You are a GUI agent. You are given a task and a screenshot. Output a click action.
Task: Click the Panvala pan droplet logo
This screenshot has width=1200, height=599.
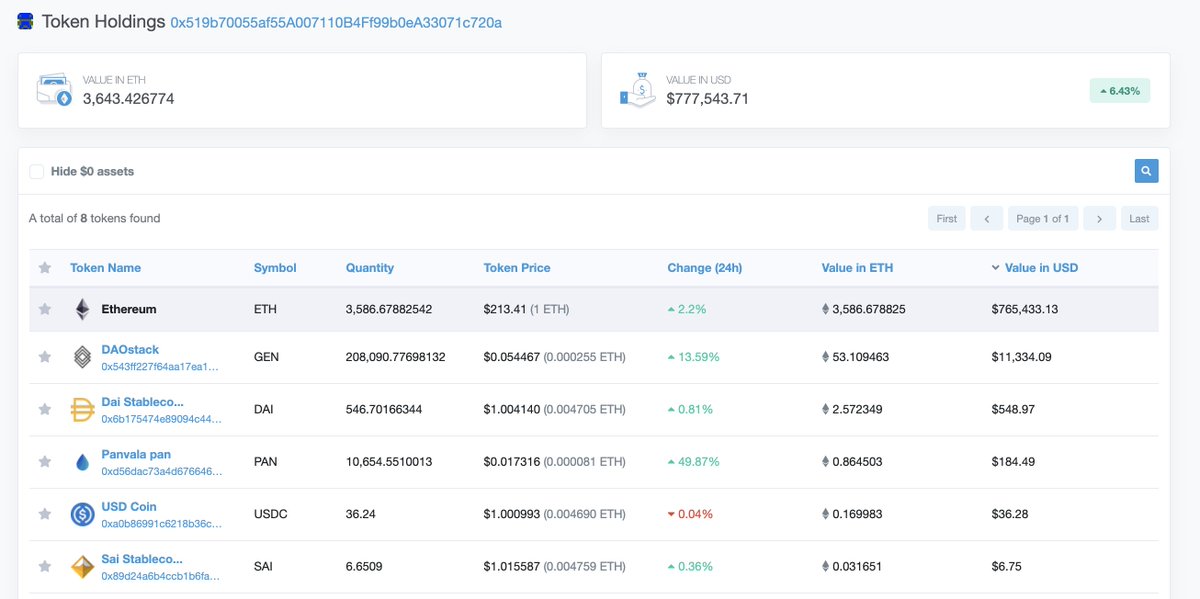82,462
